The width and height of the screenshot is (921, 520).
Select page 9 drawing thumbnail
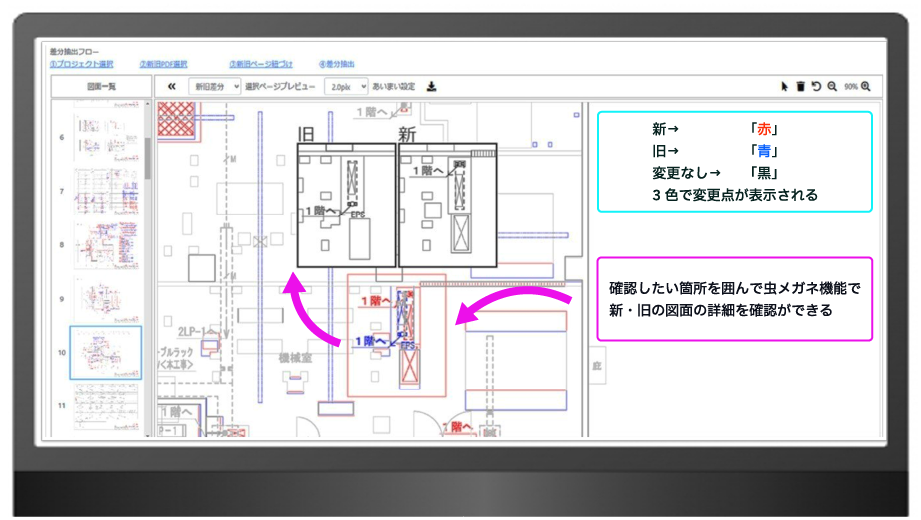pos(107,299)
